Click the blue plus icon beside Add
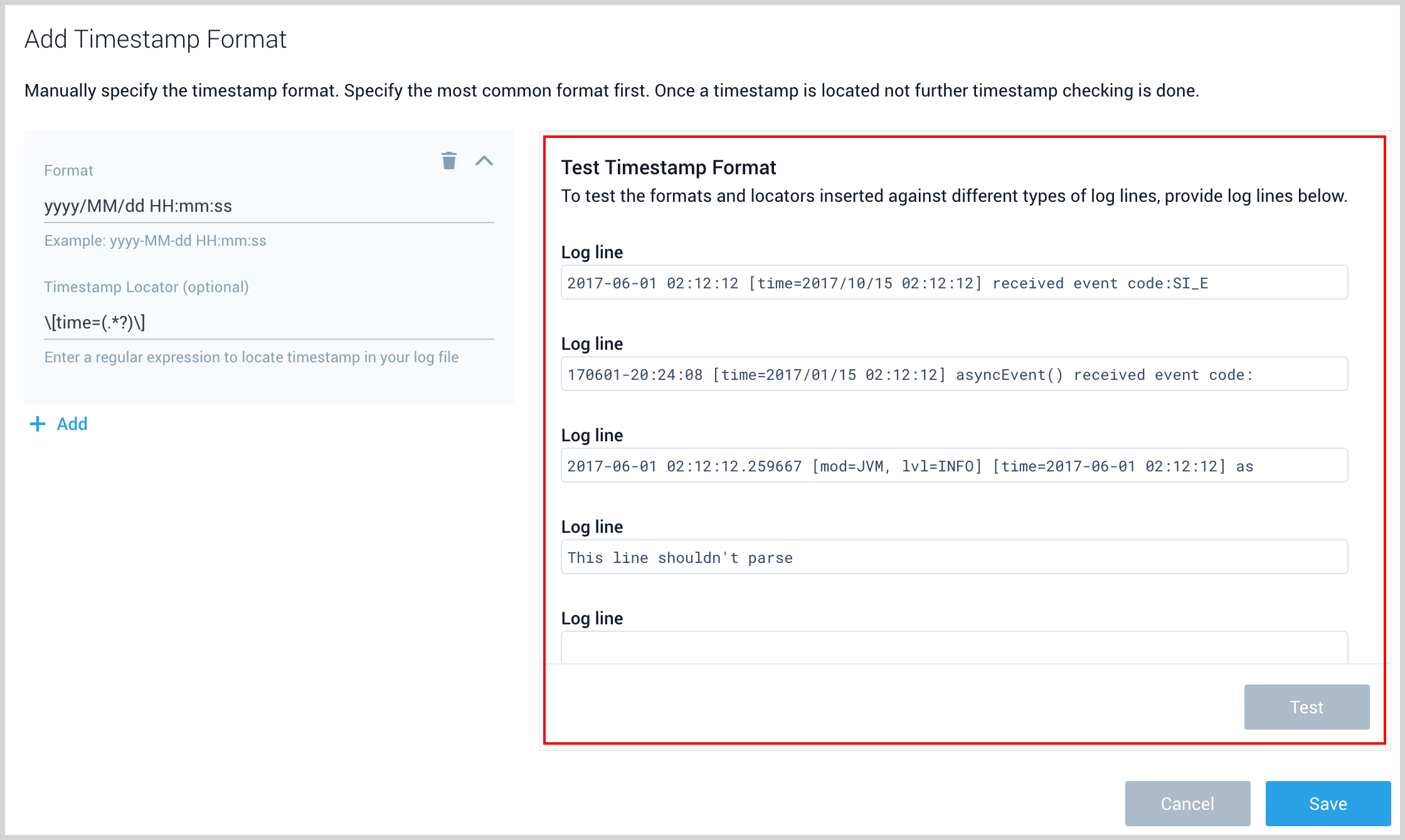The image size is (1405, 840). pos(37,424)
